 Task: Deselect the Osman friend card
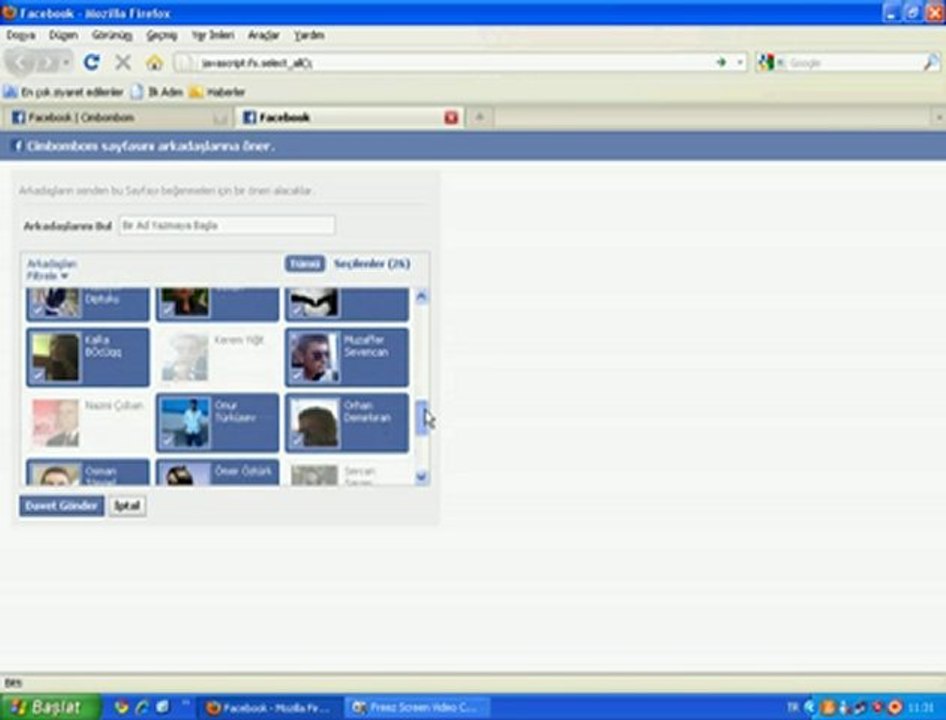pyautogui.click(x=88, y=472)
